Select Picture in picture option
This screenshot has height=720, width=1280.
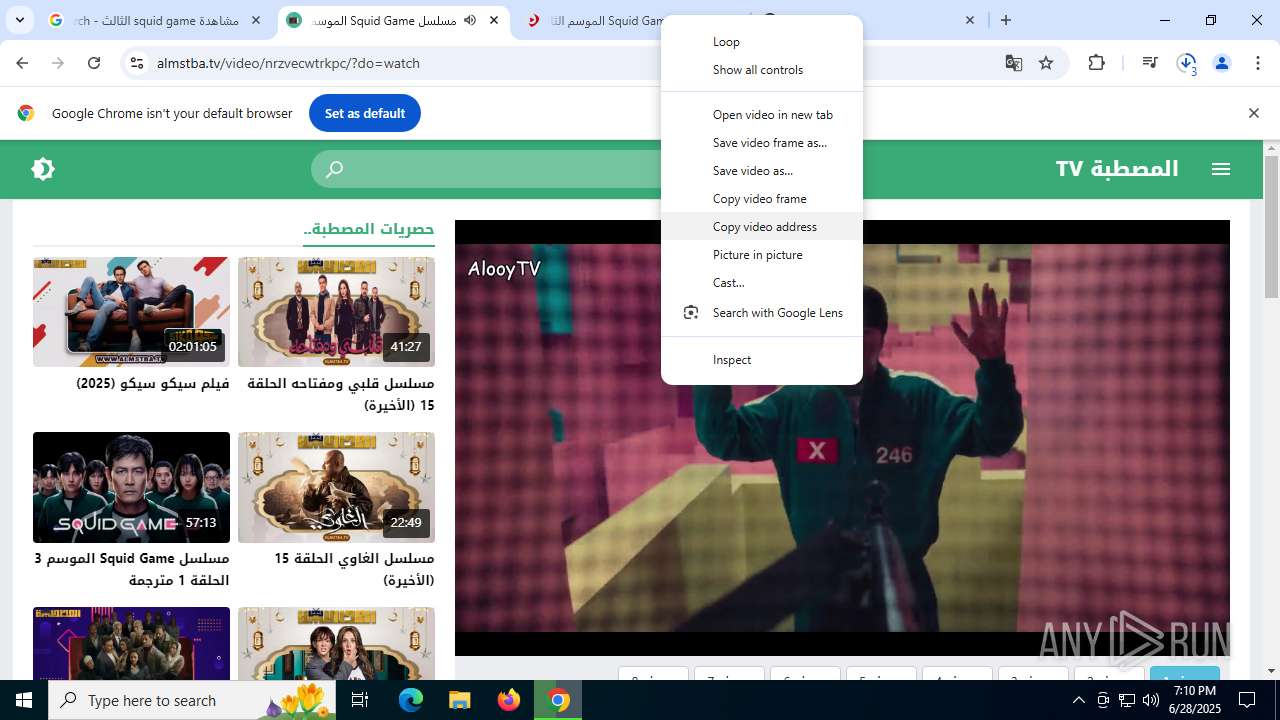tap(762, 255)
